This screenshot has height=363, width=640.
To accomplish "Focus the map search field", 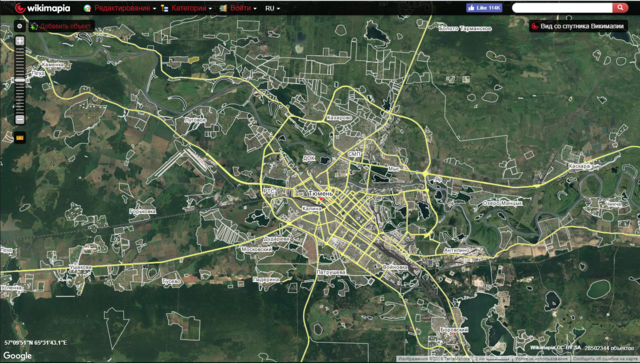I will (x=562, y=8).
